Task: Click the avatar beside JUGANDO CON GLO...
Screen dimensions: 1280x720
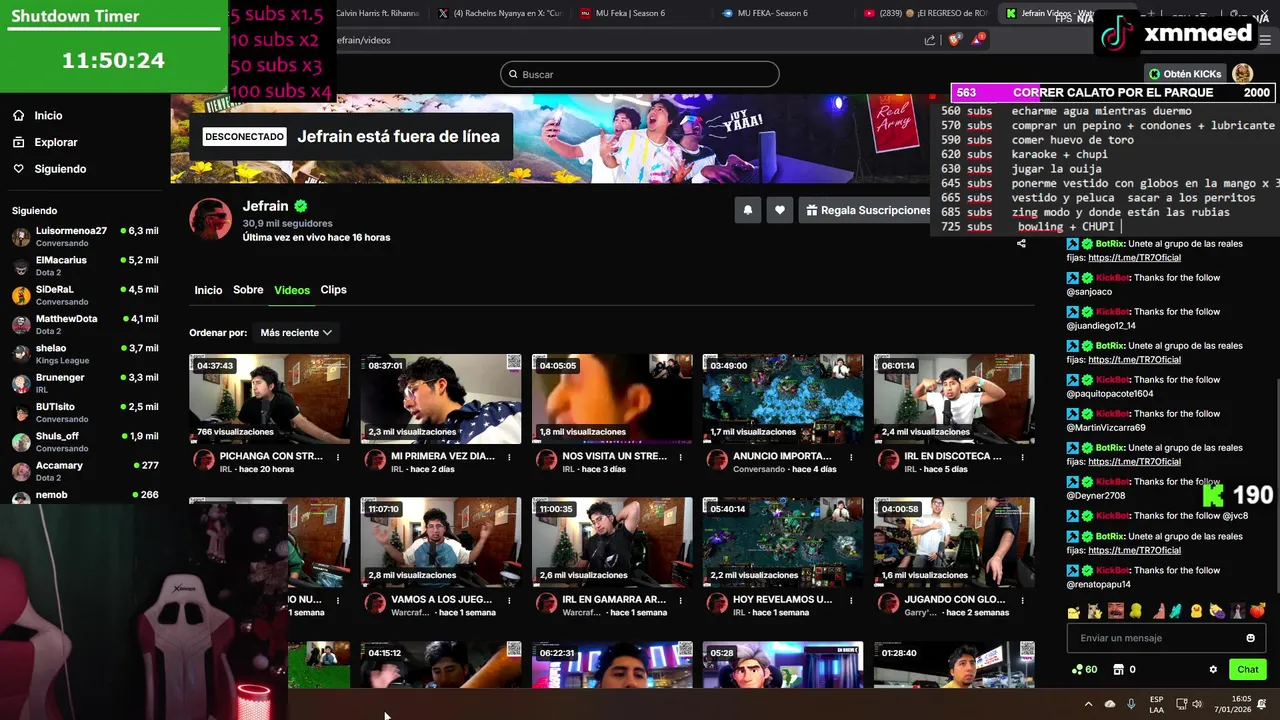Action: (x=887, y=603)
